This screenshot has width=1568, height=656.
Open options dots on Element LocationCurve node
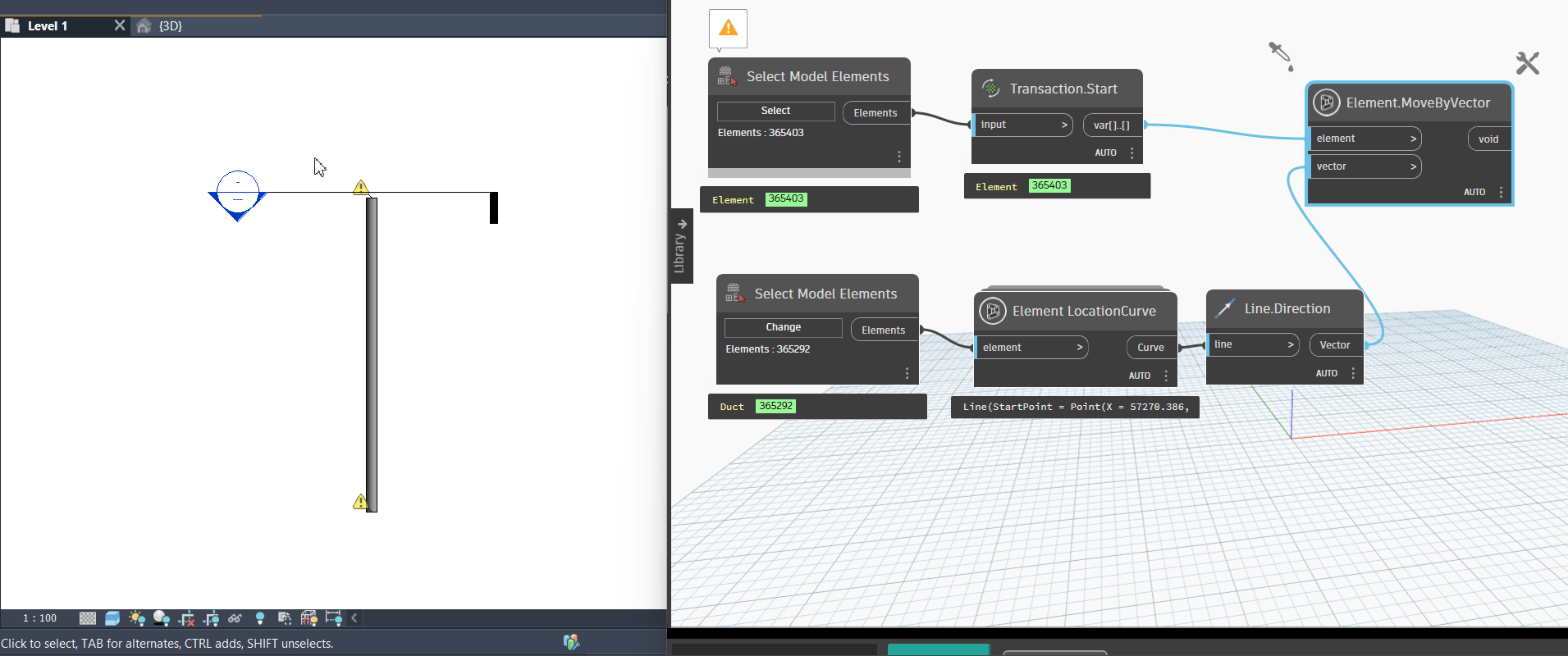pos(1166,376)
